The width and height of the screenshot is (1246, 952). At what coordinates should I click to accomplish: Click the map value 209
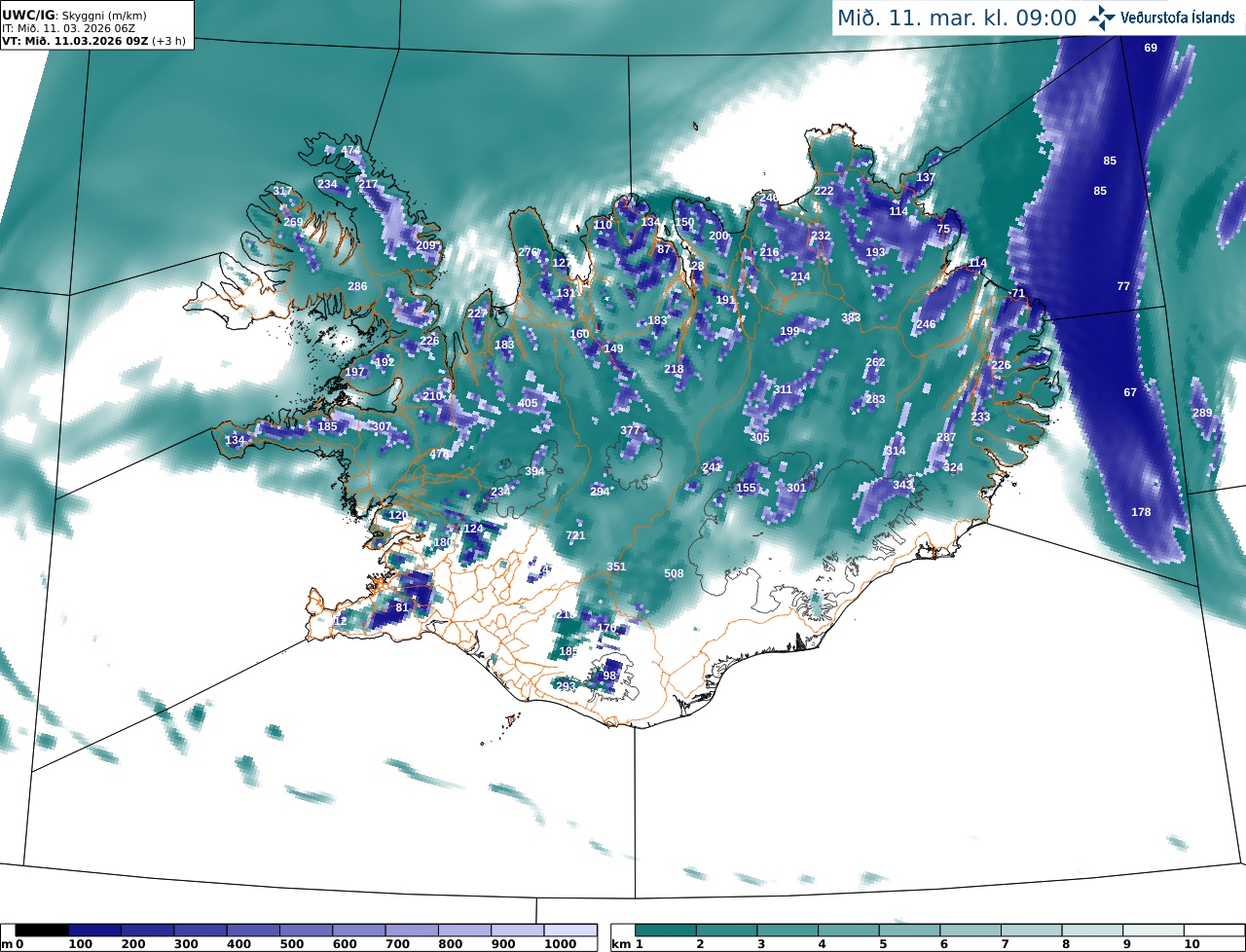426,245
